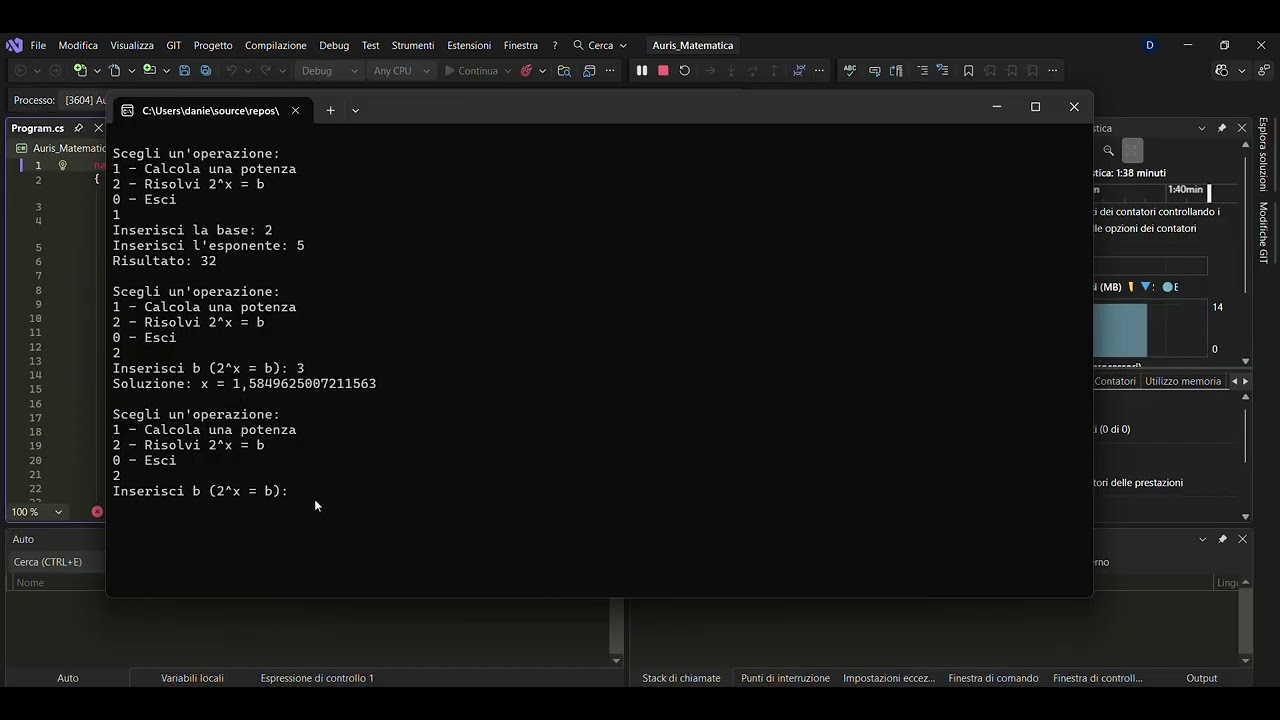Click the Find in Files icon

pyautogui.click(x=564, y=71)
